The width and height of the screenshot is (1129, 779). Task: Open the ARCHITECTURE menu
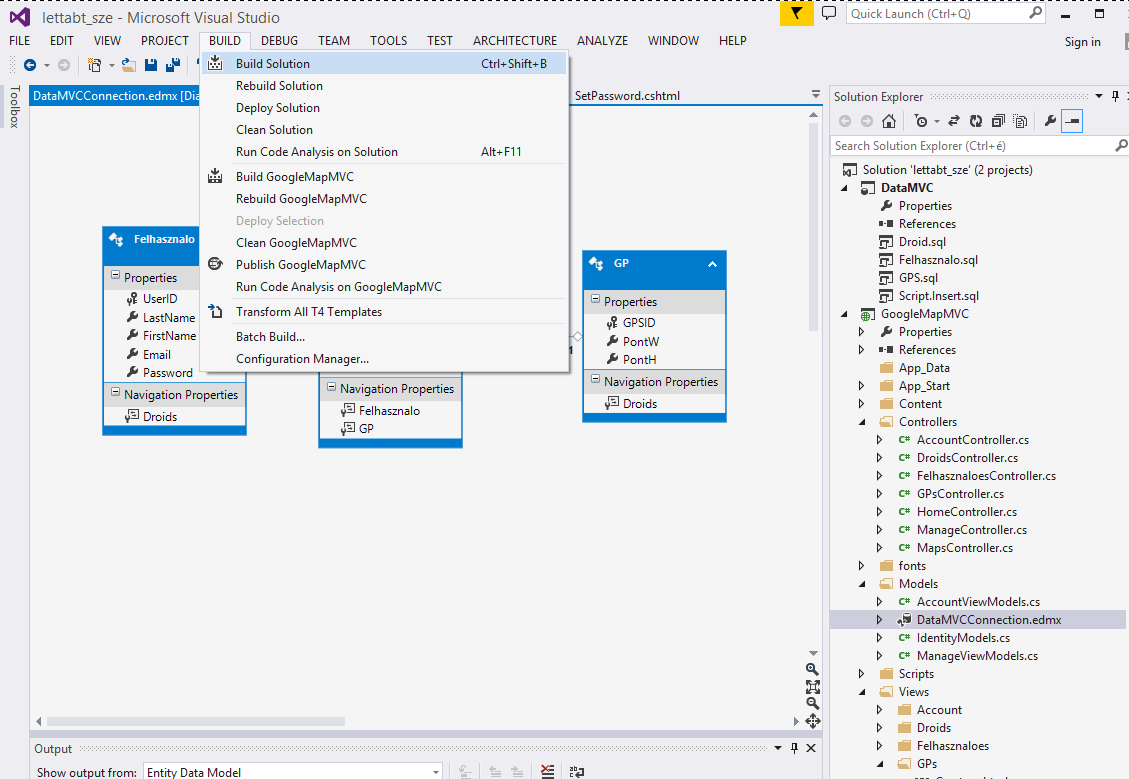coord(515,40)
